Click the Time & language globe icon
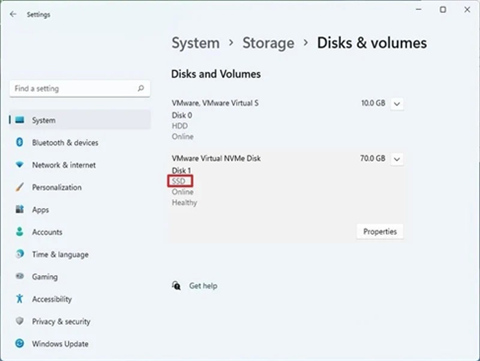The width and height of the screenshot is (480, 361). coord(20,254)
